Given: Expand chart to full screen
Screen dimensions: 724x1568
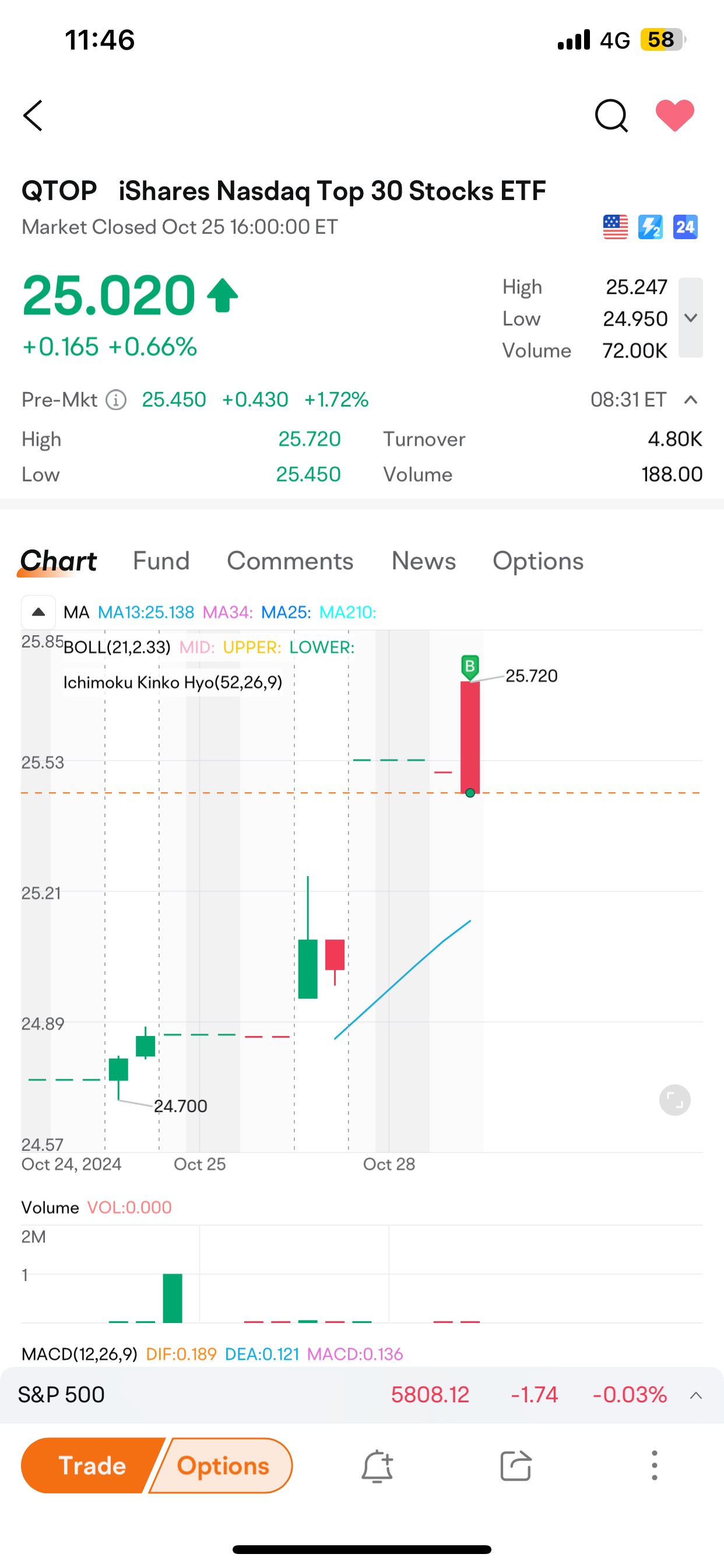Looking at the screenshot, I should click(x=674, y=1100).
